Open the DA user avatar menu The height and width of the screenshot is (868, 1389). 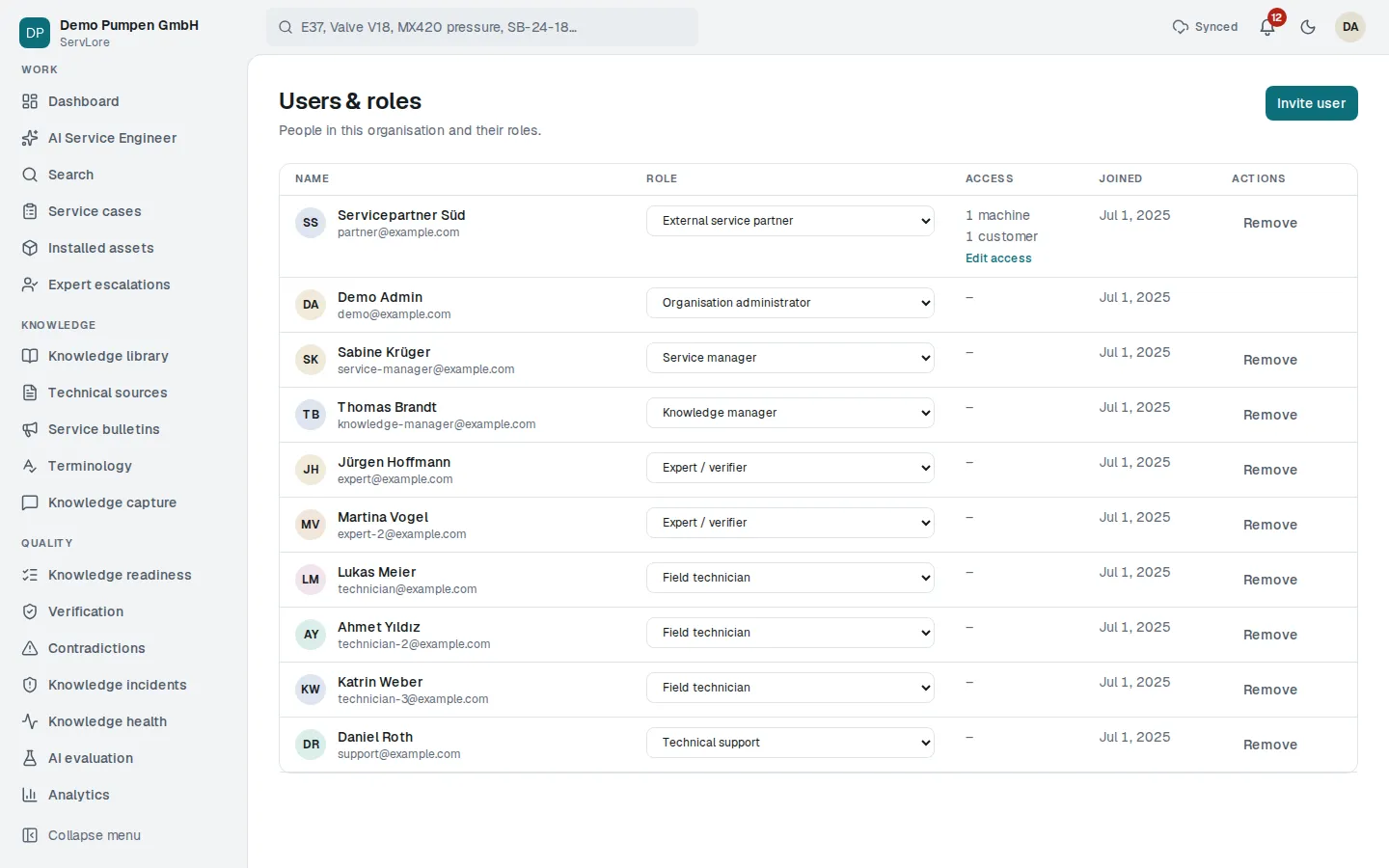(1350, 27)
